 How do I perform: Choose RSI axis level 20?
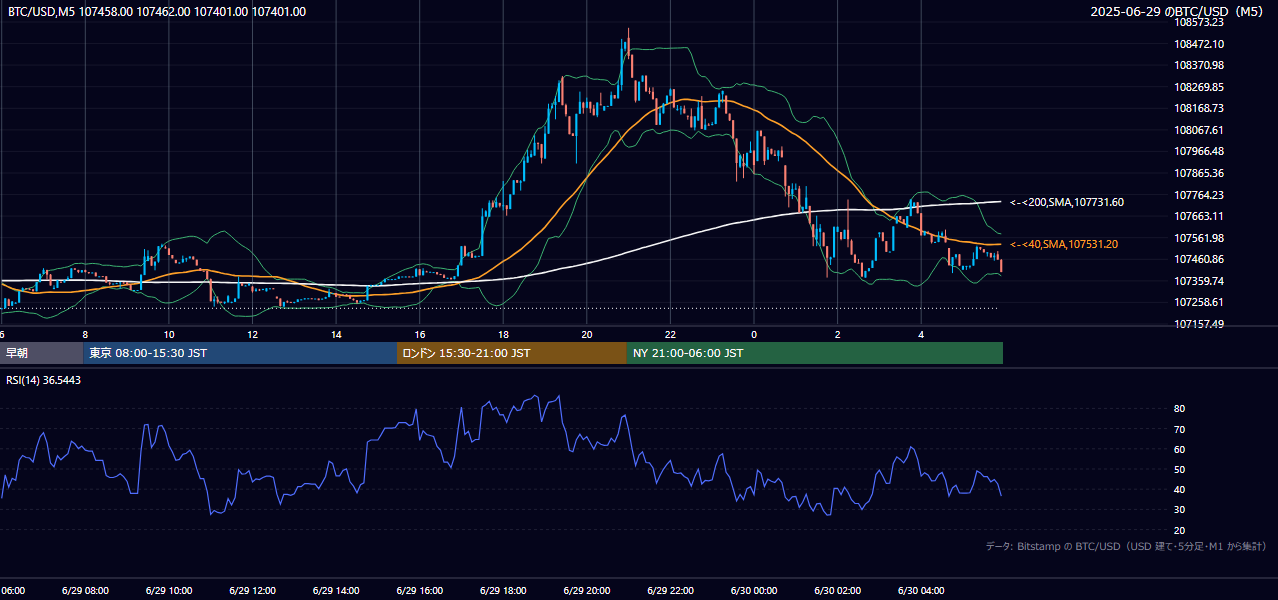(1180, 530)
